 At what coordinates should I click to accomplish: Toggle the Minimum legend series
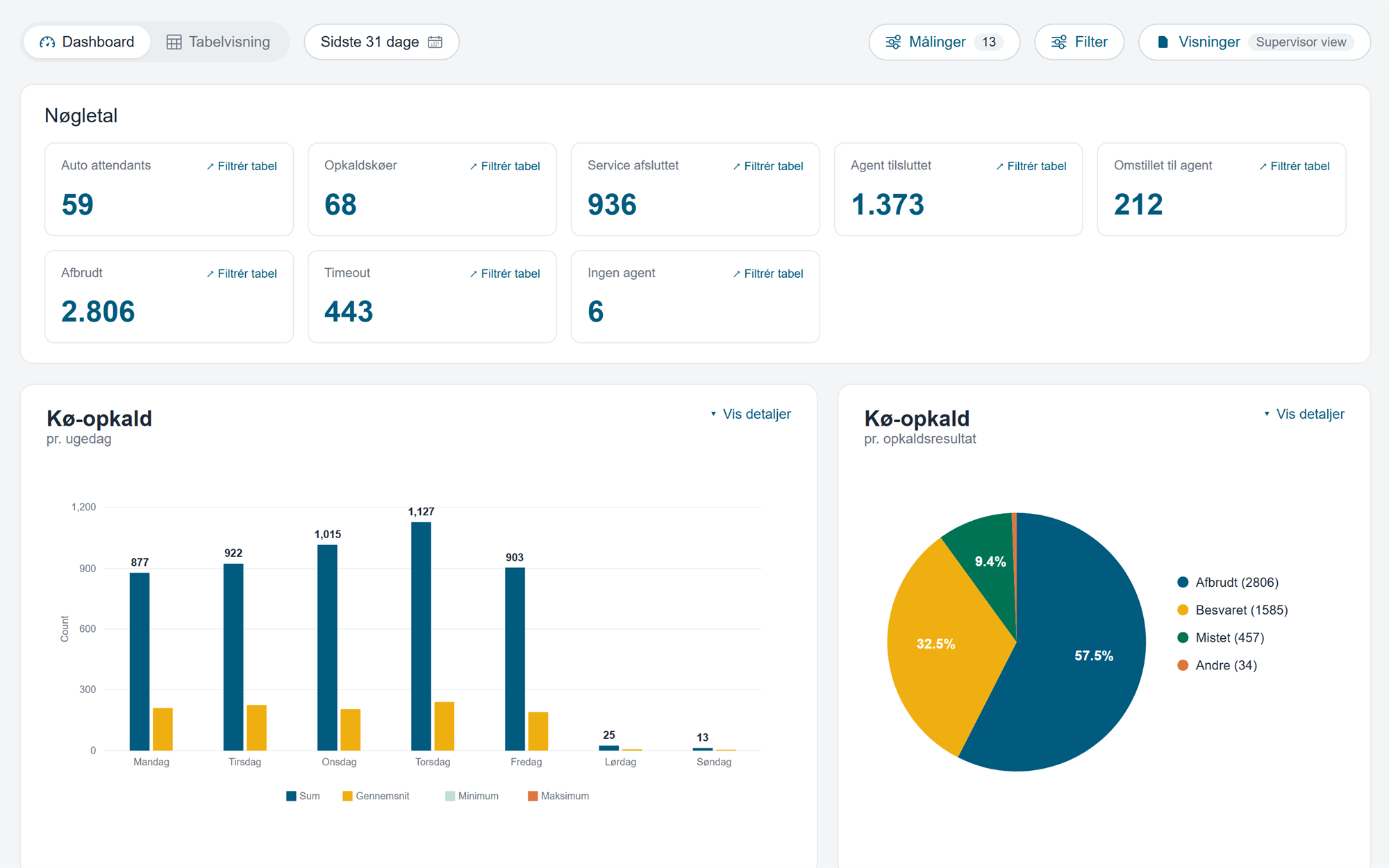pos(472,796)
